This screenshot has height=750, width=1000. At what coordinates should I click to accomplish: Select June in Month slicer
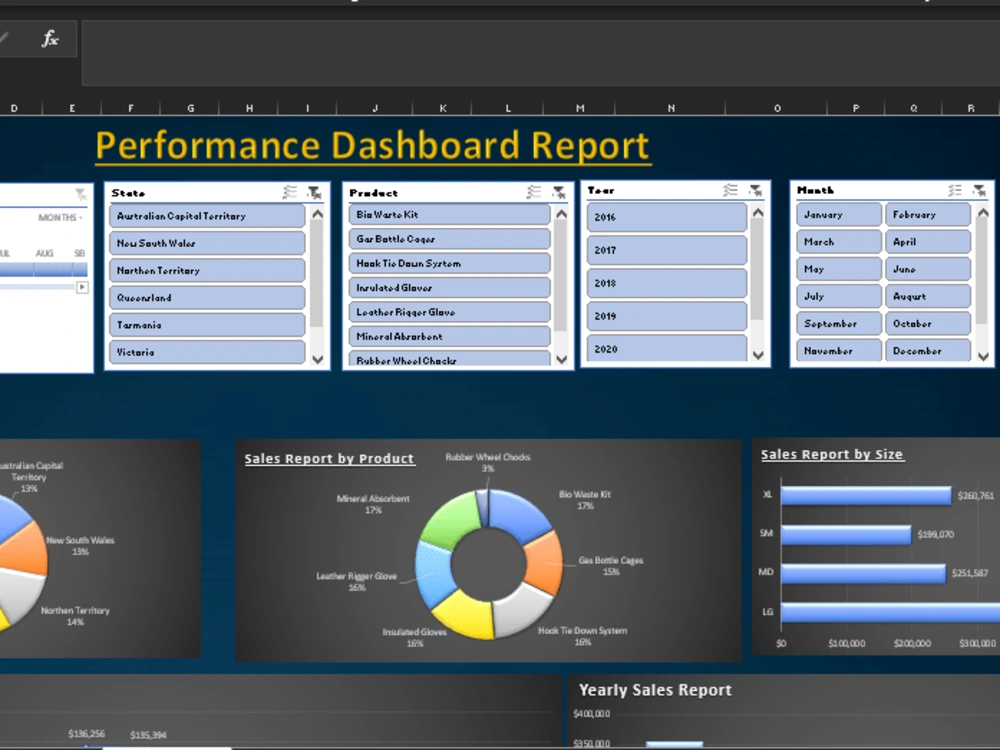click(x=928, y=269)
